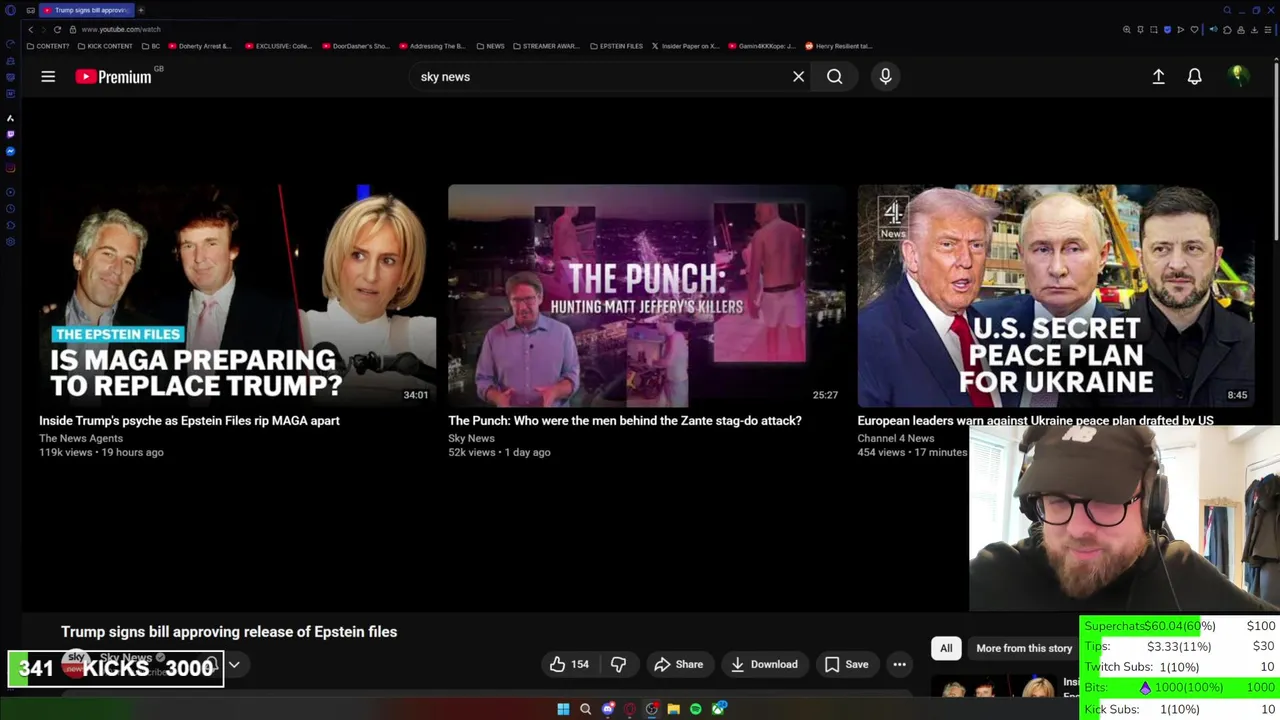The width and height of the screenshot is (1280, 720).
Task: Open Discord from the taskbar
Action: 607,709
